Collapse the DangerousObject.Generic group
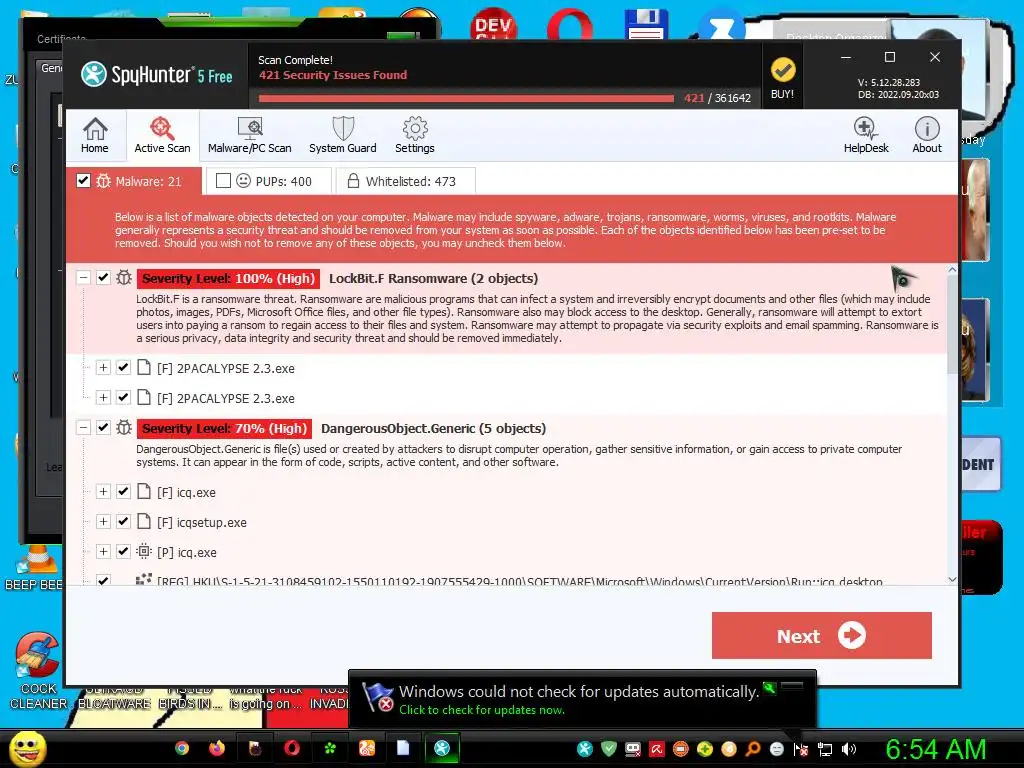The image size is (1024, 768). click(x=83, y=428)
